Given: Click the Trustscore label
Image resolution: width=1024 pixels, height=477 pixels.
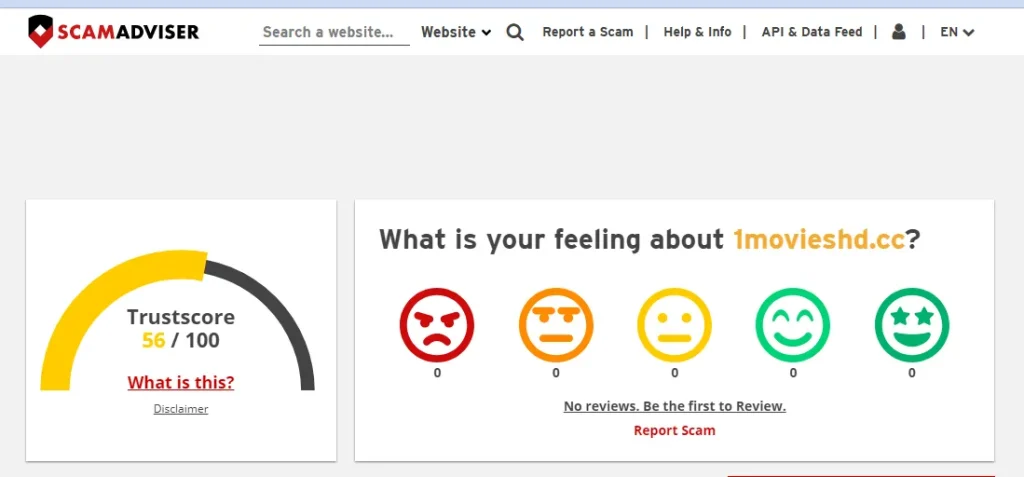Looking at the screenshot, I should (x=181, y=317).
